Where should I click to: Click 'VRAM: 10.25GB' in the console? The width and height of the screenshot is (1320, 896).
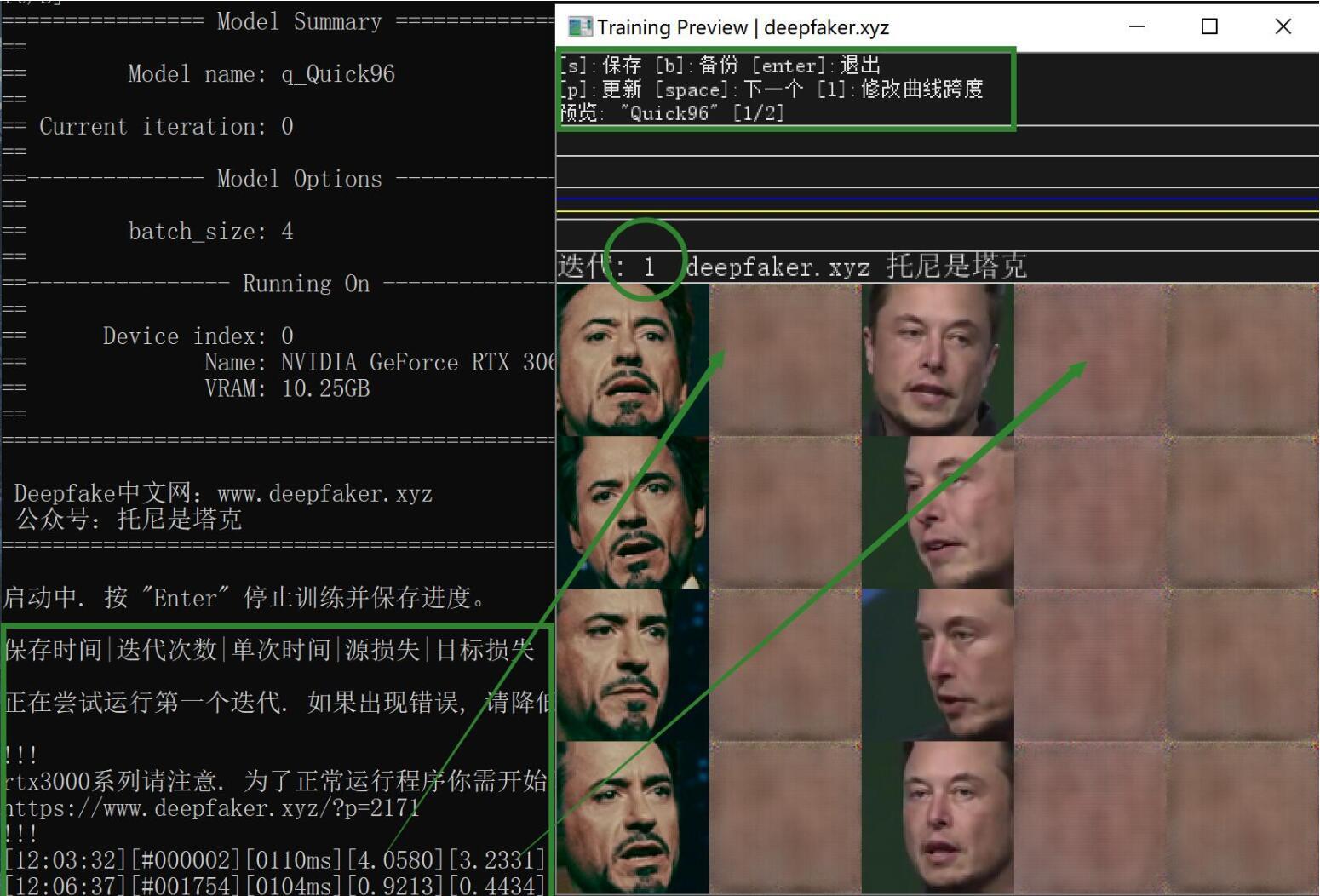click(287, 389)
